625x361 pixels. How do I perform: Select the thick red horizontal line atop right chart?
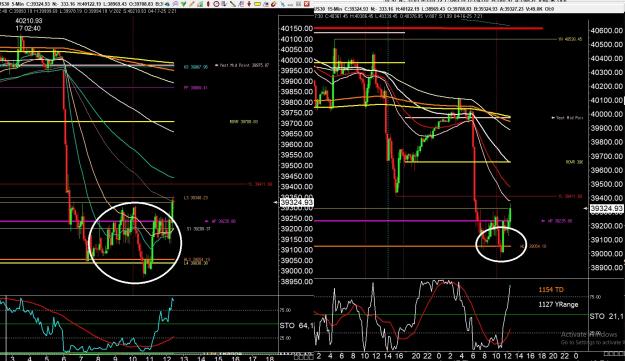coord(428,28)
